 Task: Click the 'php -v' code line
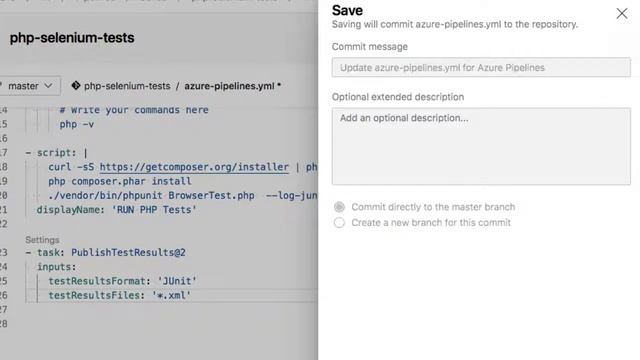77,124
